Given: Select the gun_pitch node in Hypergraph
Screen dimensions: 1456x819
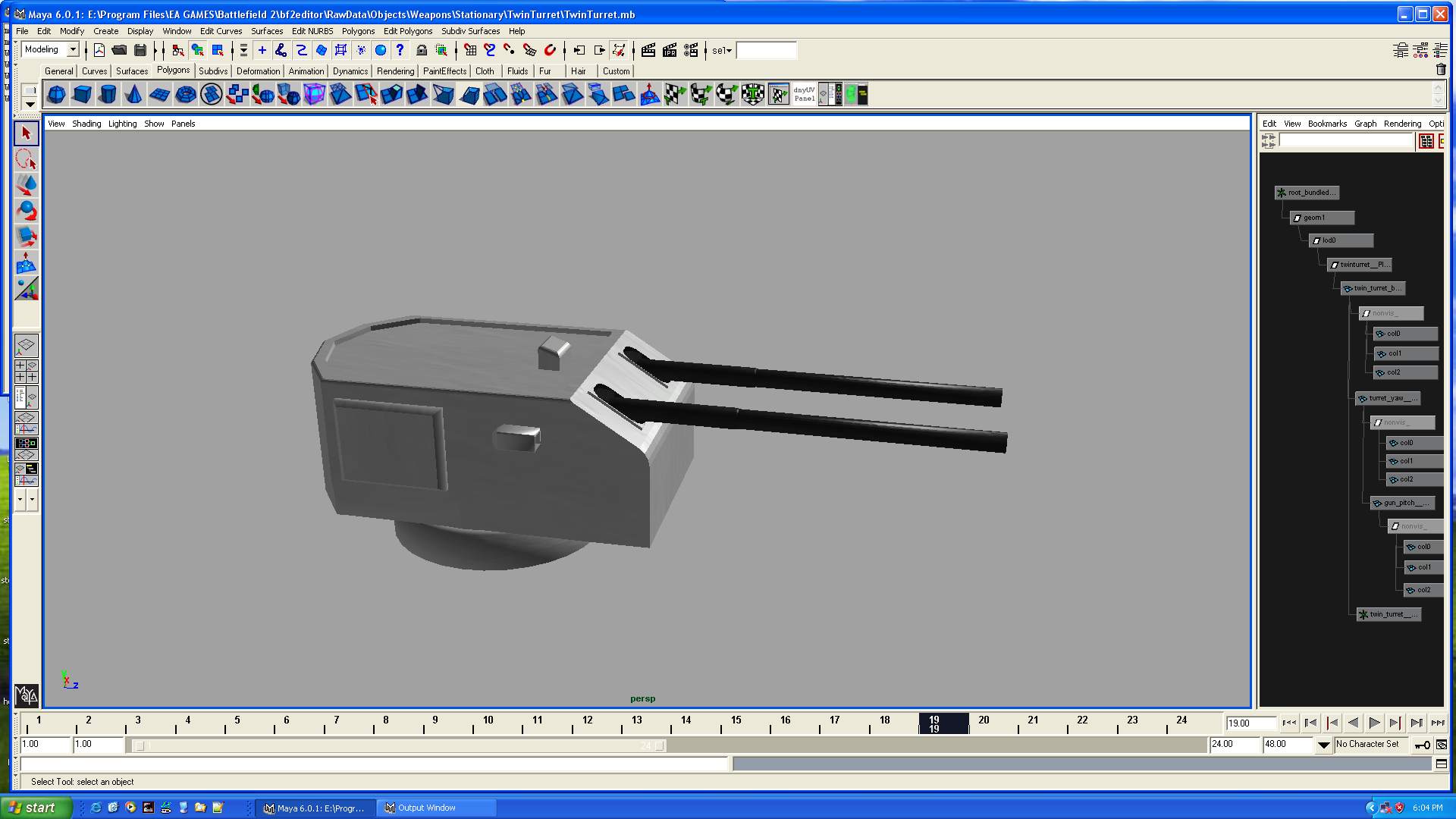Looking at the screenshot, I should point(1402,503).
